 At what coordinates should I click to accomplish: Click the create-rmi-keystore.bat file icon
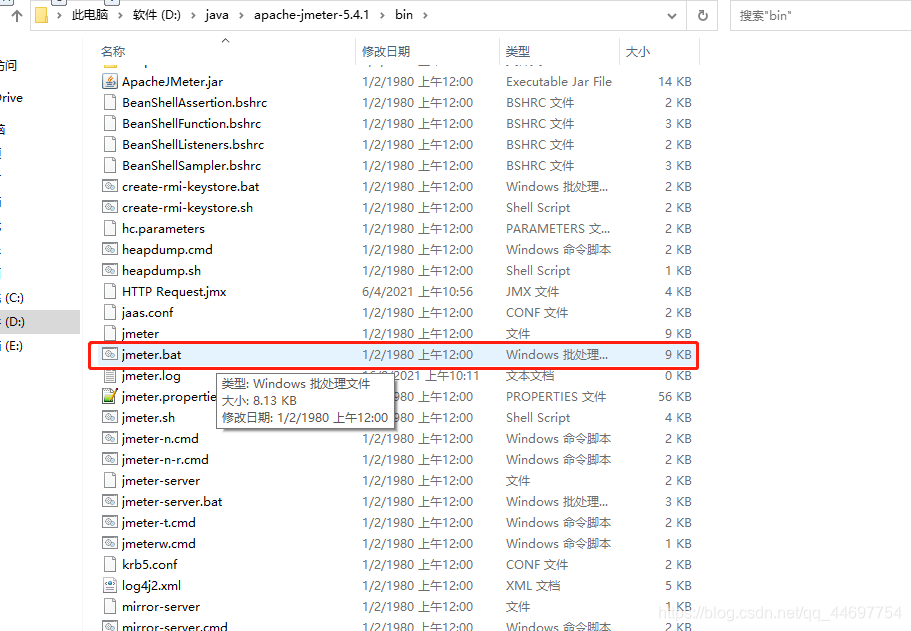tap(110, 187)
